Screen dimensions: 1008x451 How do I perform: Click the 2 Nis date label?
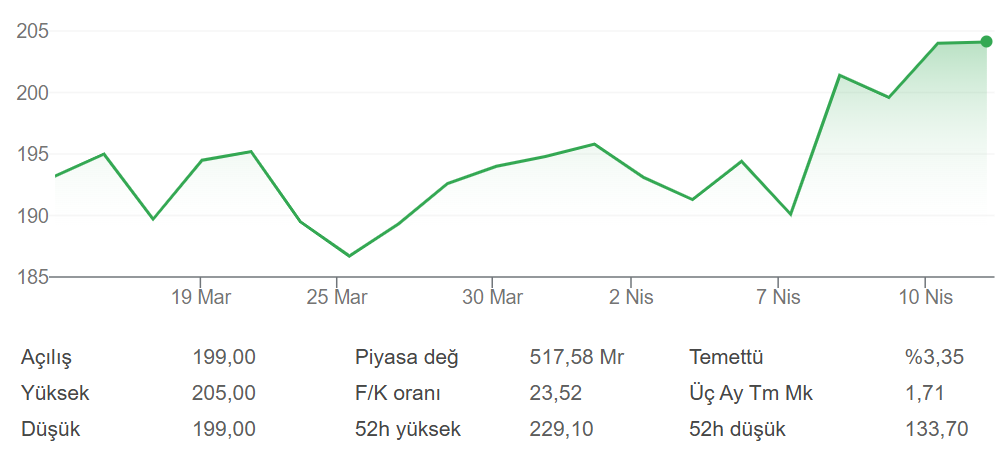(x=632, y=297)
